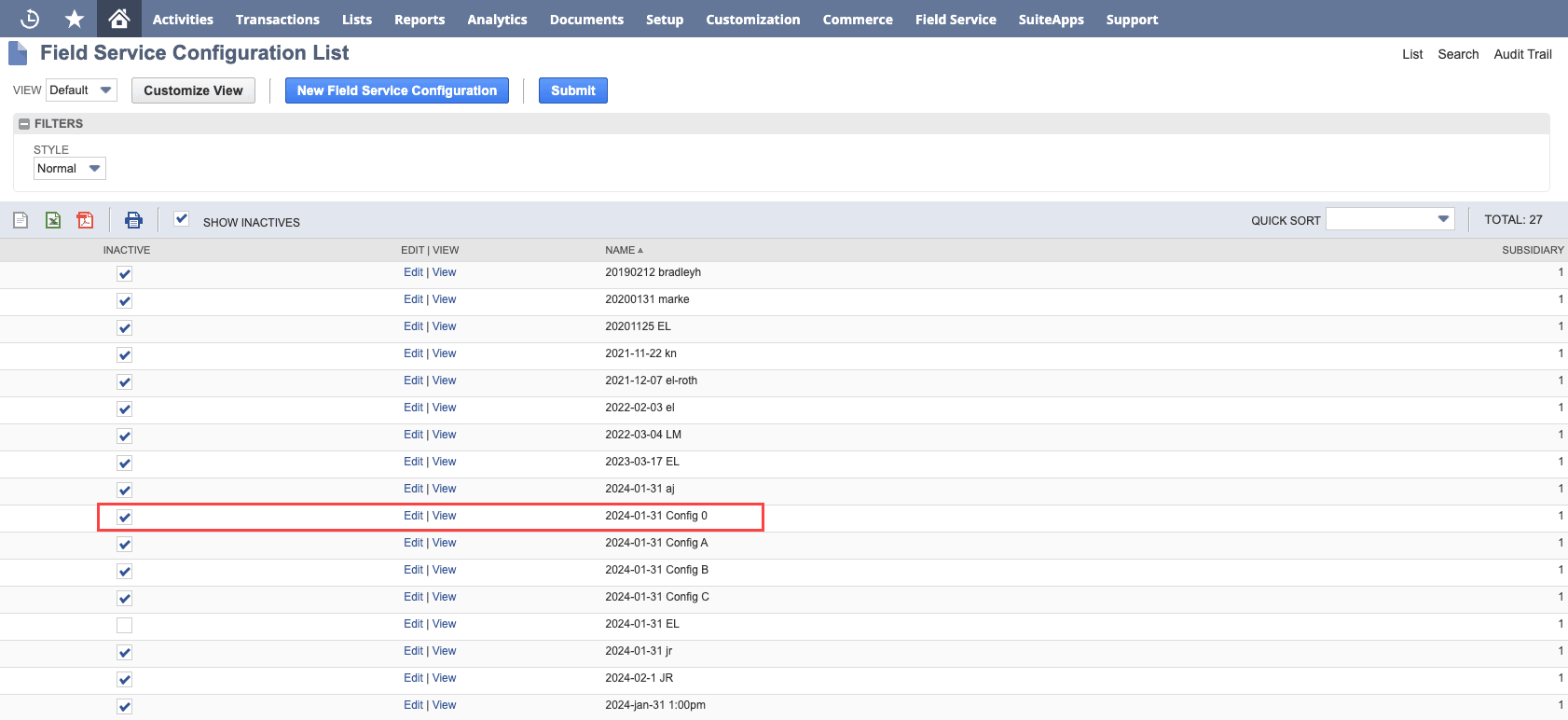The height and width of the screenshot is (720, 1568).
Task: Edit the 20201125 EL configuration
Action: pos(413,326)
